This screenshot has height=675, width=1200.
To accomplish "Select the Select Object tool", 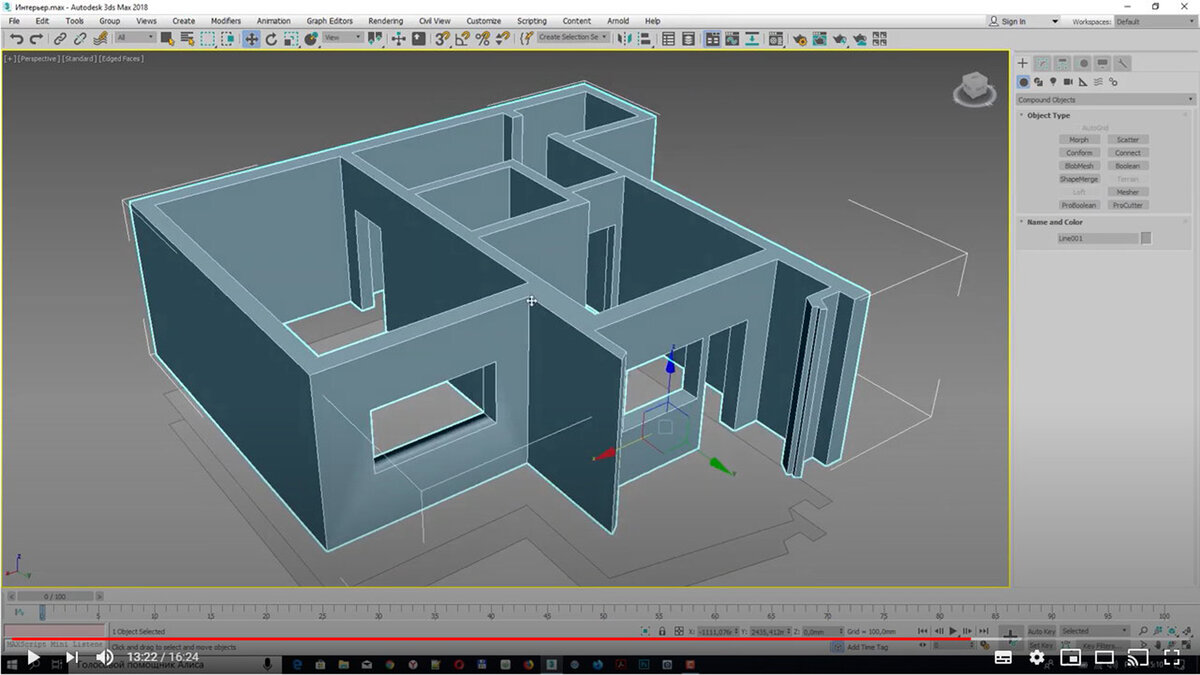I will click(x=166, y=39).
